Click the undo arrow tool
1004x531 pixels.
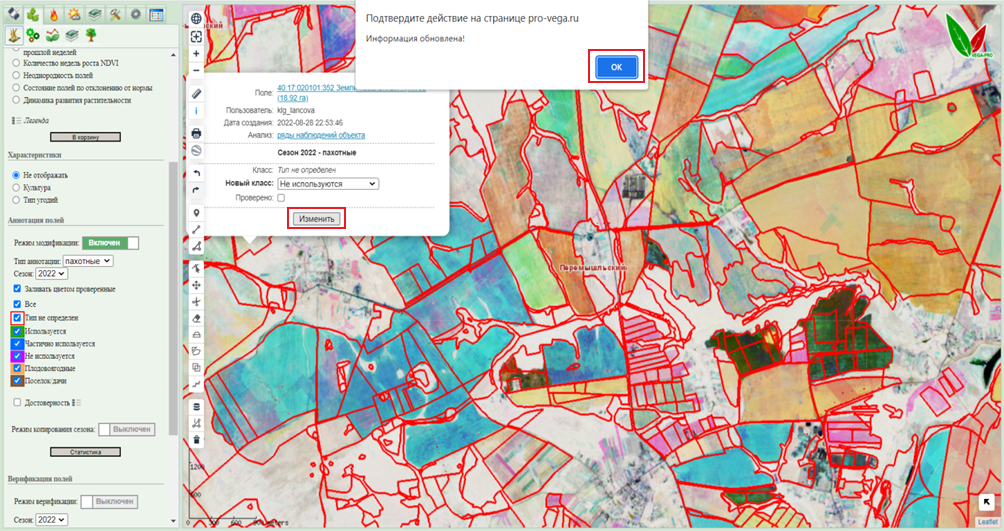196,174
